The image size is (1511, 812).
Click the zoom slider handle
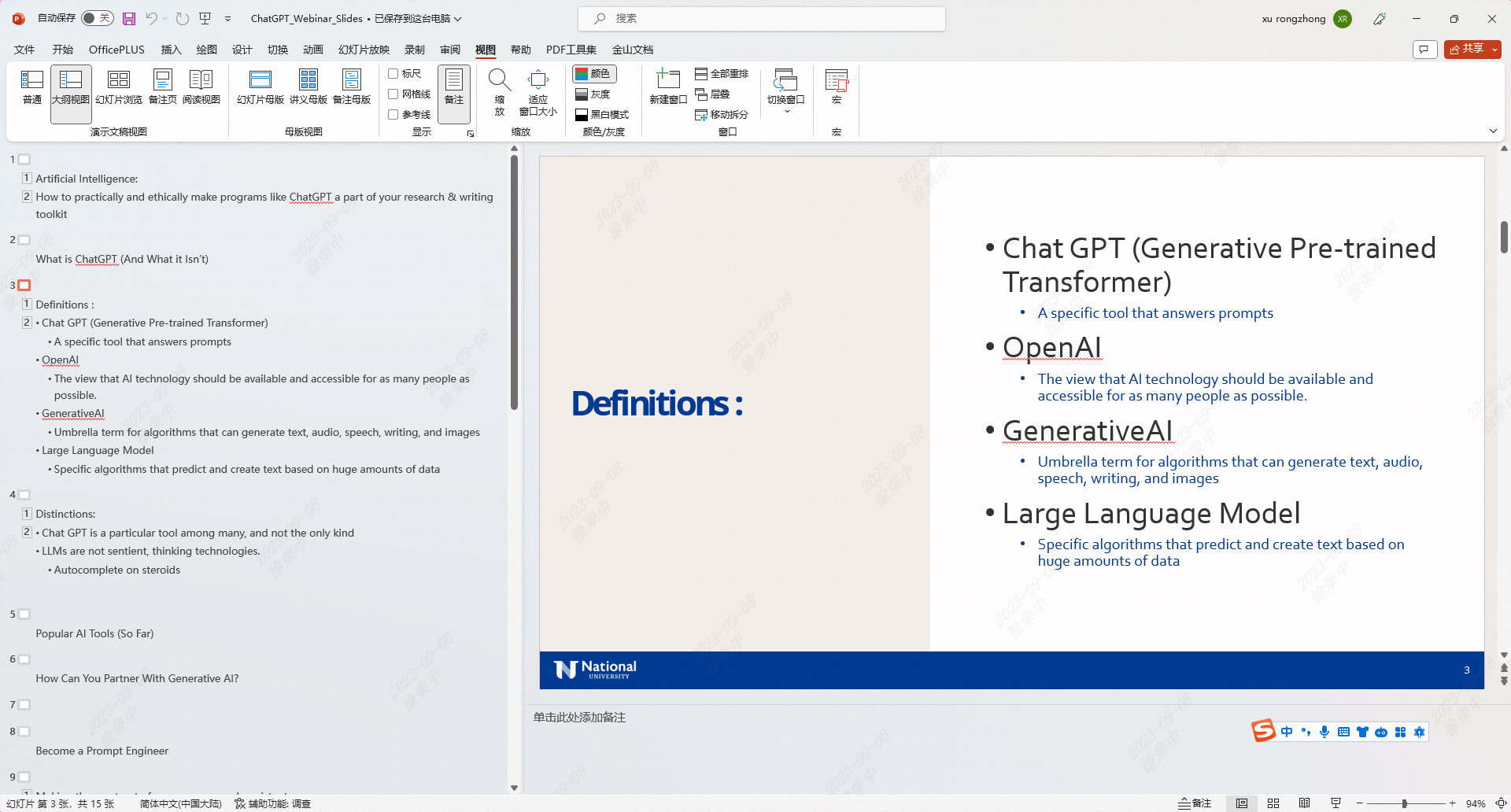(1404, 803)
